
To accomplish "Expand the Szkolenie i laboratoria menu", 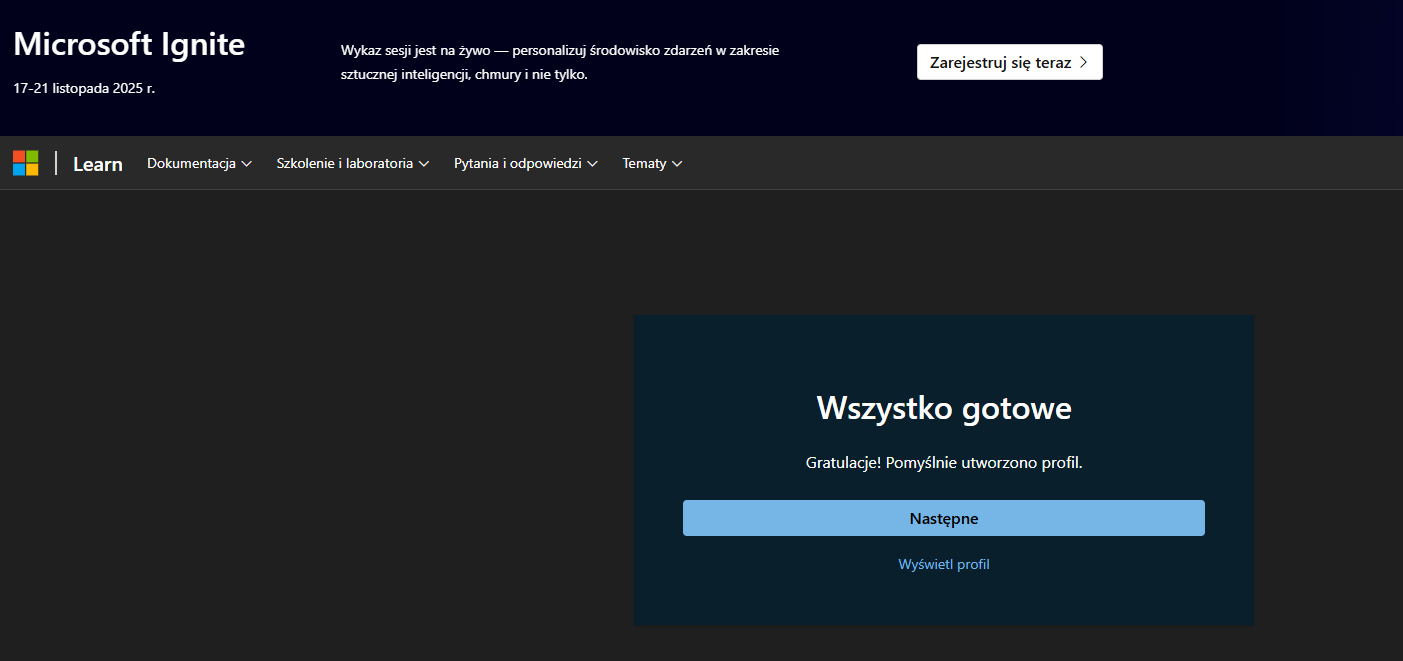I will pos(353,163).
